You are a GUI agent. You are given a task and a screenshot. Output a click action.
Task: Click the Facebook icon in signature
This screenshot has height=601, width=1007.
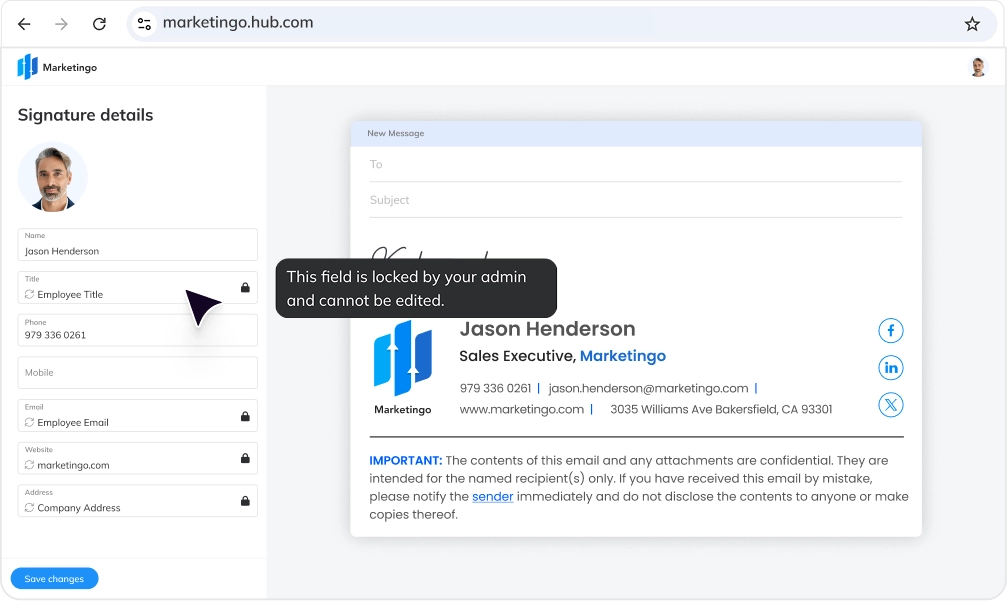click(891, 331)
